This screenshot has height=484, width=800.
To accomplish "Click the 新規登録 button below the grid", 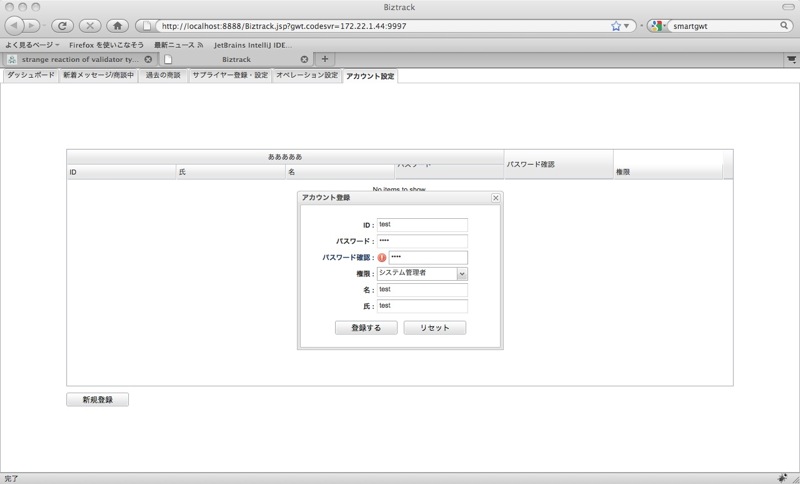I will pyautogui.click(x=98, y=399).
